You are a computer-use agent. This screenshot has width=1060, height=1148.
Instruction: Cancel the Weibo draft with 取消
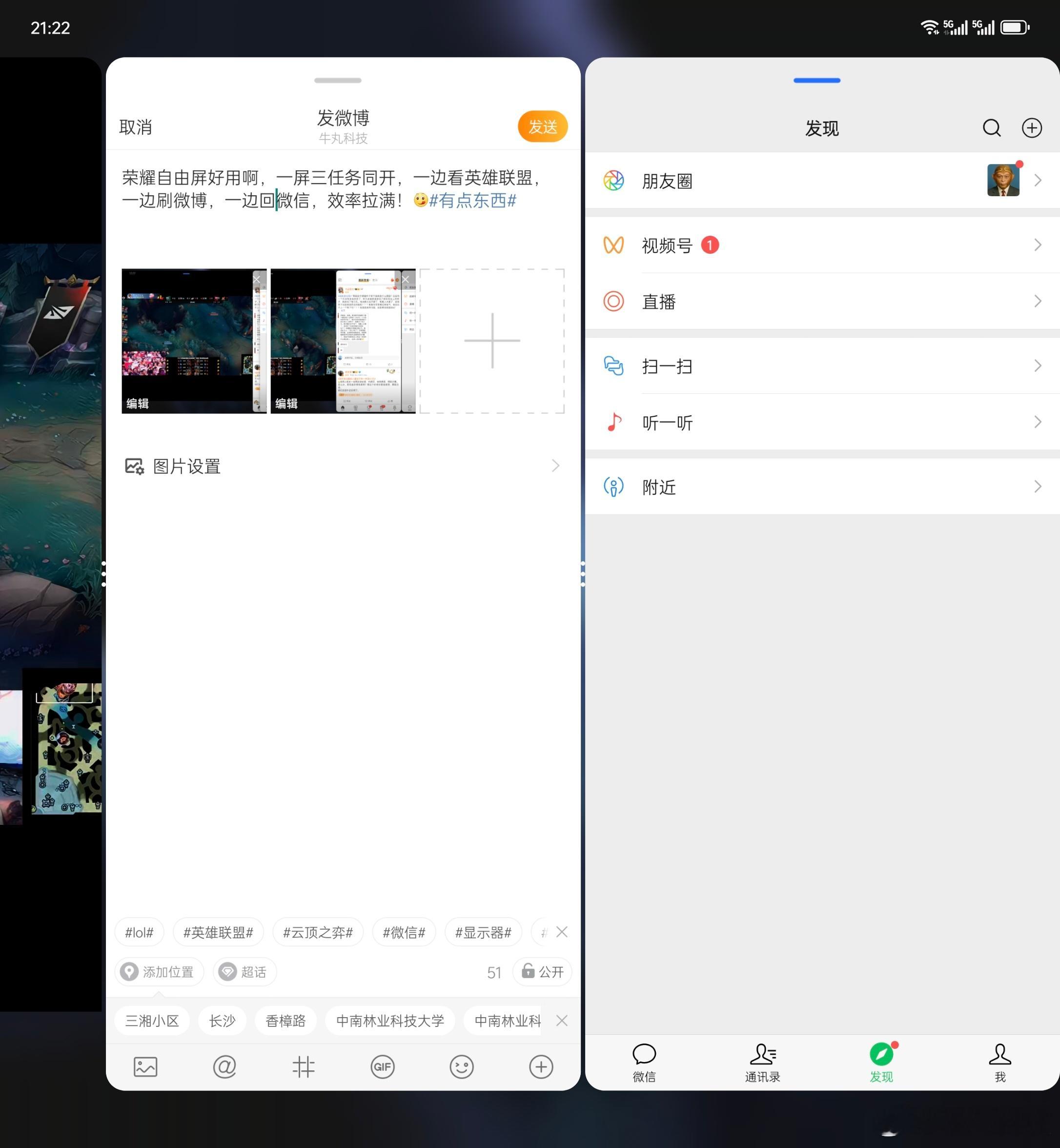(x=135, y=127)
